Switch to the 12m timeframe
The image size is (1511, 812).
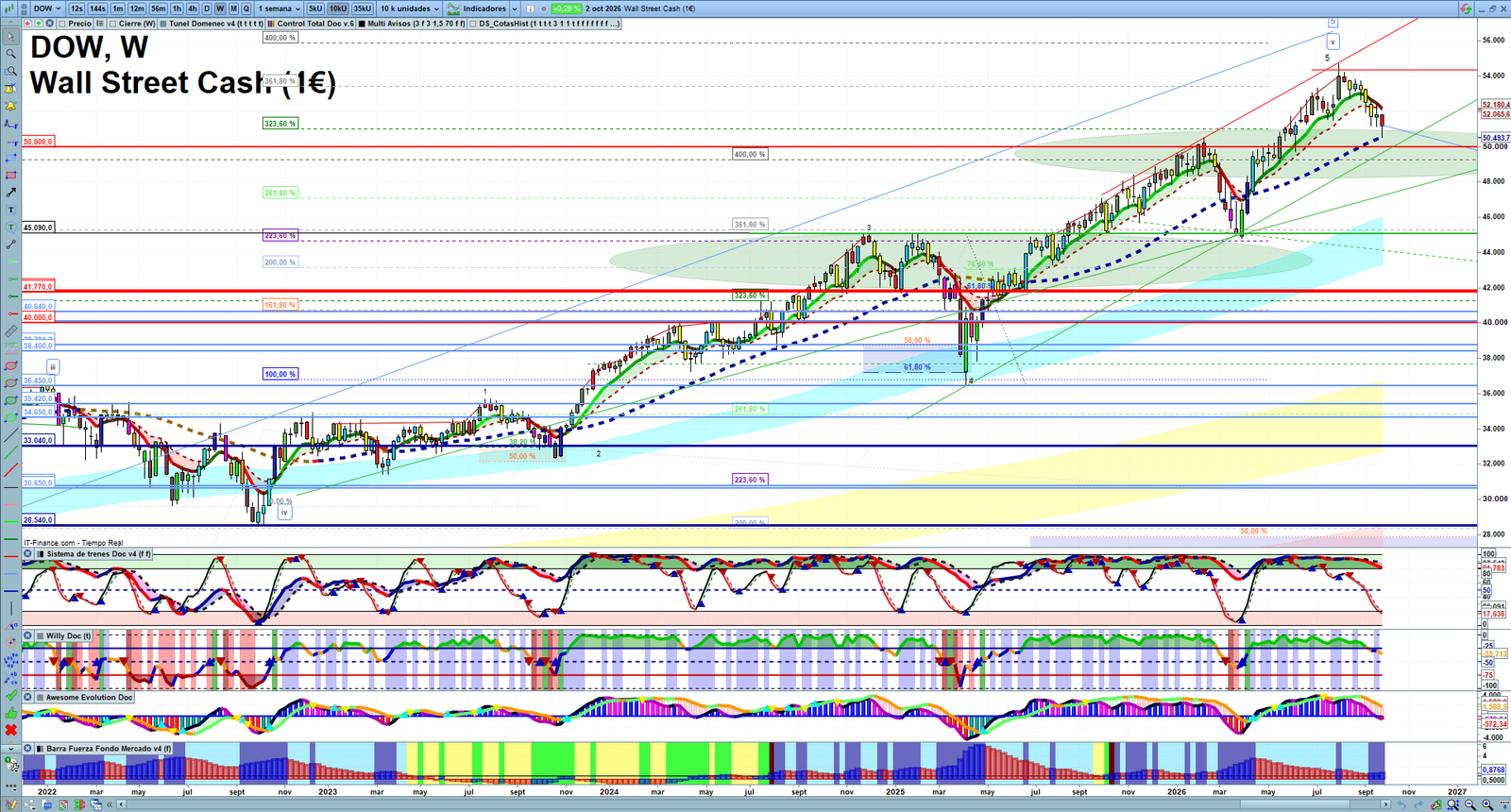point(137,8)
